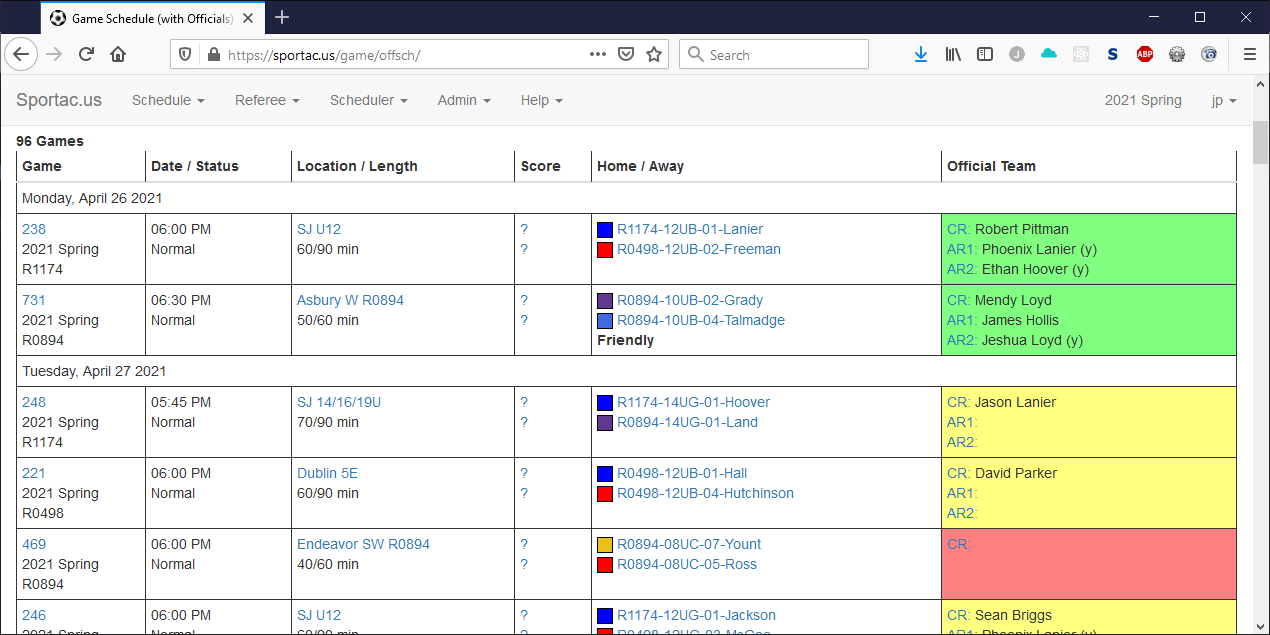
Task: Open Library history and bookmarks
Action: coord(953,55)
